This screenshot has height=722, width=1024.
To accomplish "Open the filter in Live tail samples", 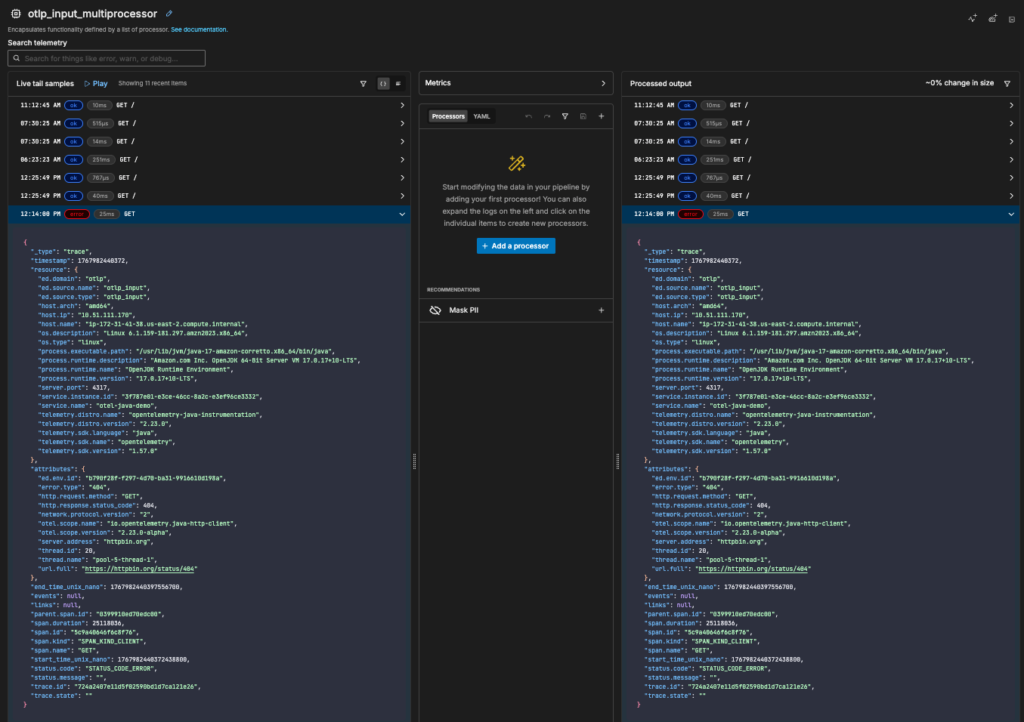I will coord(363,84).
